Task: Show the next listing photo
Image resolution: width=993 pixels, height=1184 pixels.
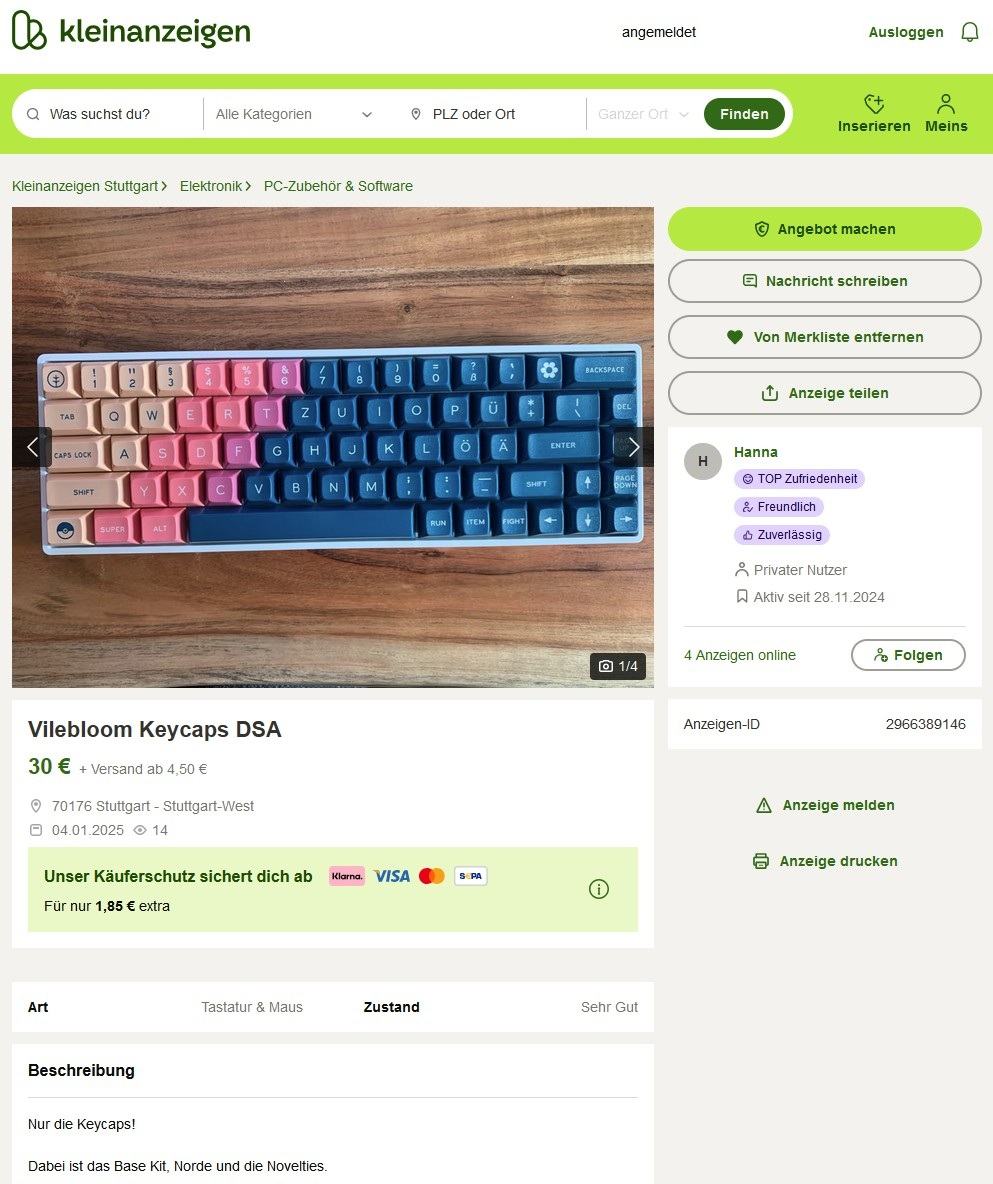Action: (x=634, y=447)
